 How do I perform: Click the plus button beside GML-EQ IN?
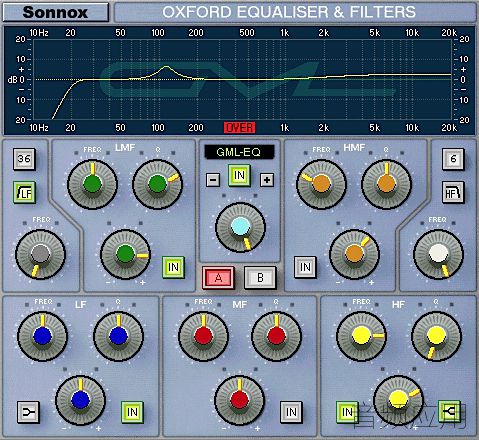pos(267,180)
